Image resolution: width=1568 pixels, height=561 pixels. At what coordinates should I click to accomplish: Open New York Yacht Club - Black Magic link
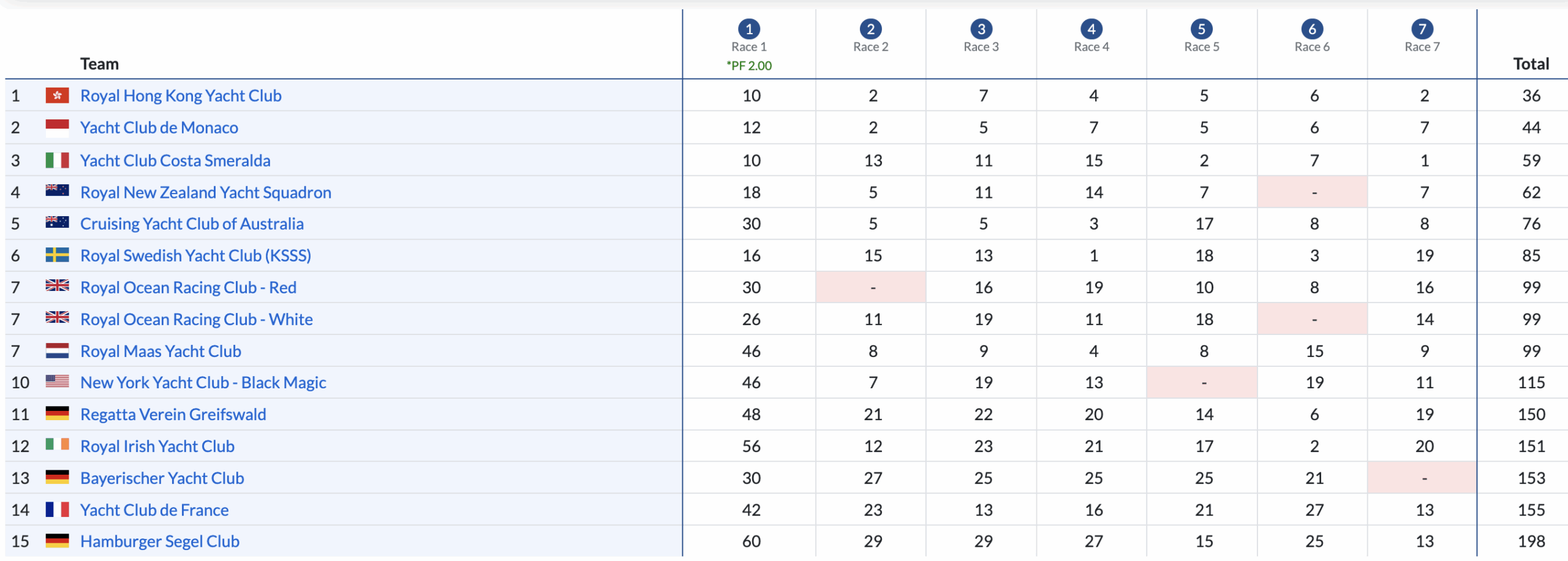203,383
